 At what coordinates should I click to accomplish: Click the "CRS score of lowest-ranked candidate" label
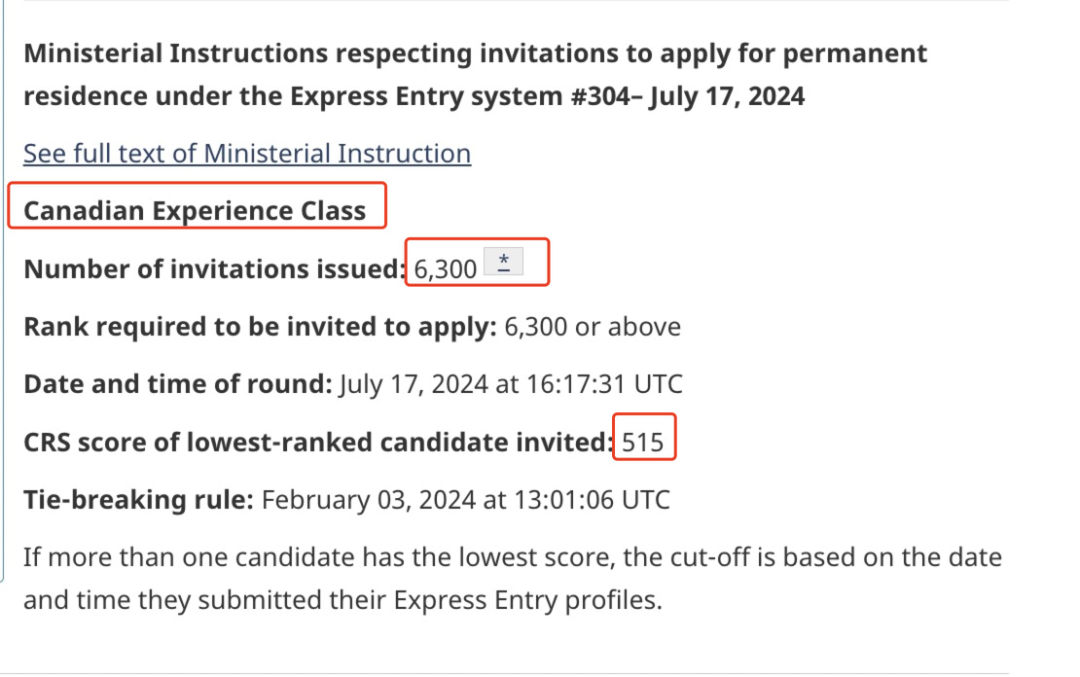coord(317,442)
